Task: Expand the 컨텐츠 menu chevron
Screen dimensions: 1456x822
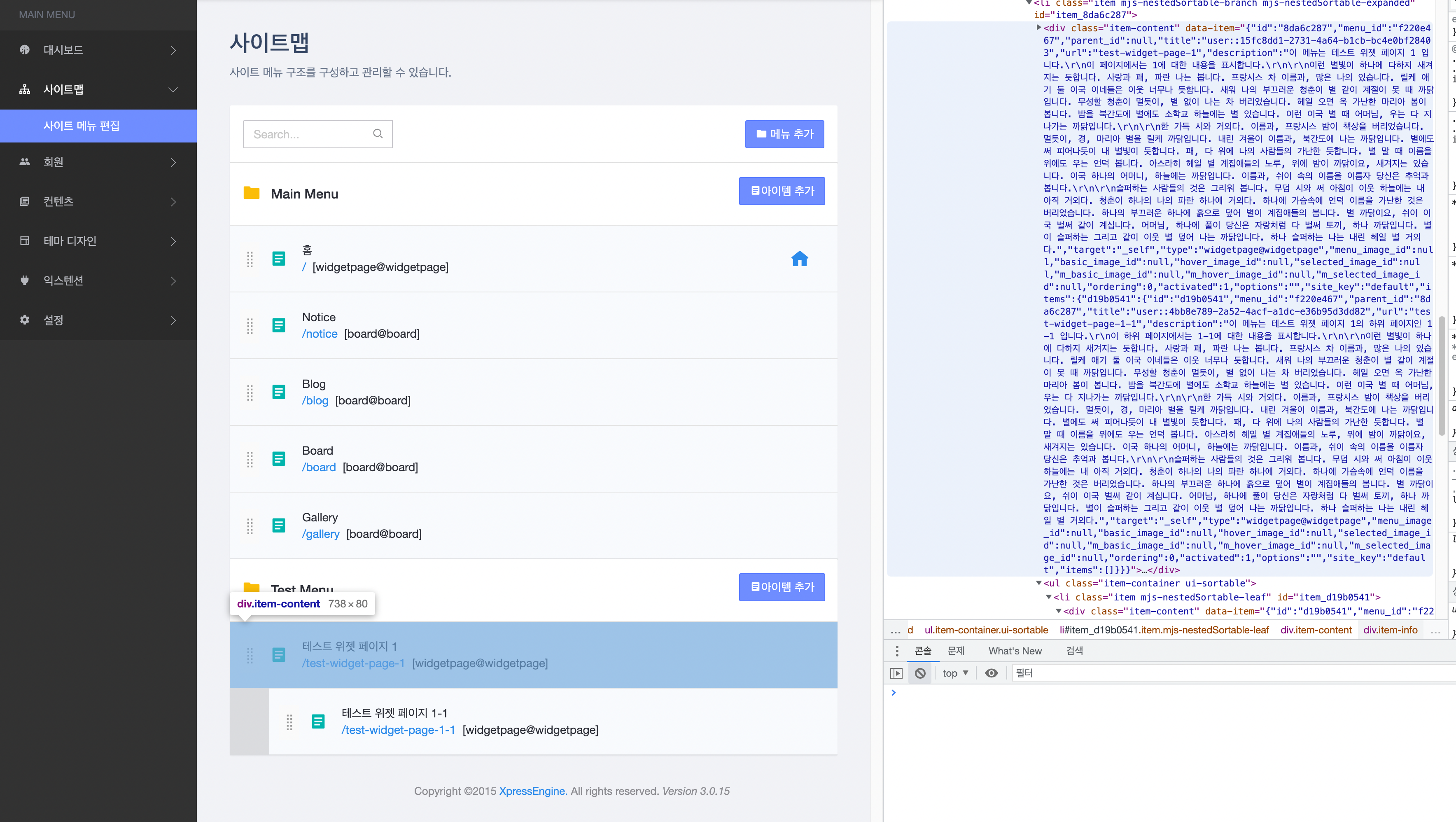Action: tap(173, 202)
